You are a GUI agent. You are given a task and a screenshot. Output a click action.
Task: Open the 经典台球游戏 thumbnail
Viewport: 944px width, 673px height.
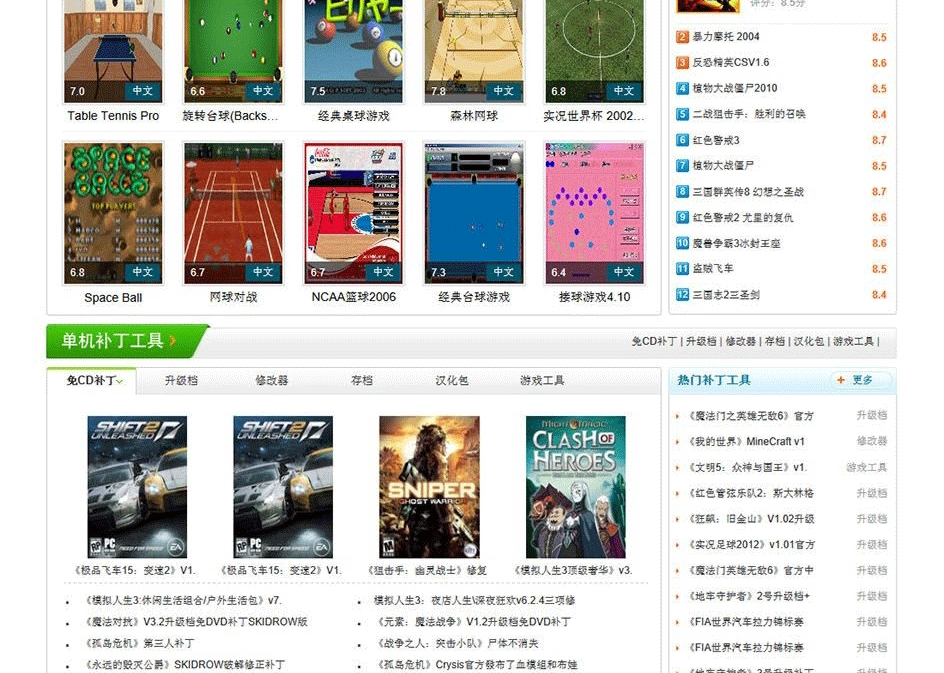coord(474,213)
